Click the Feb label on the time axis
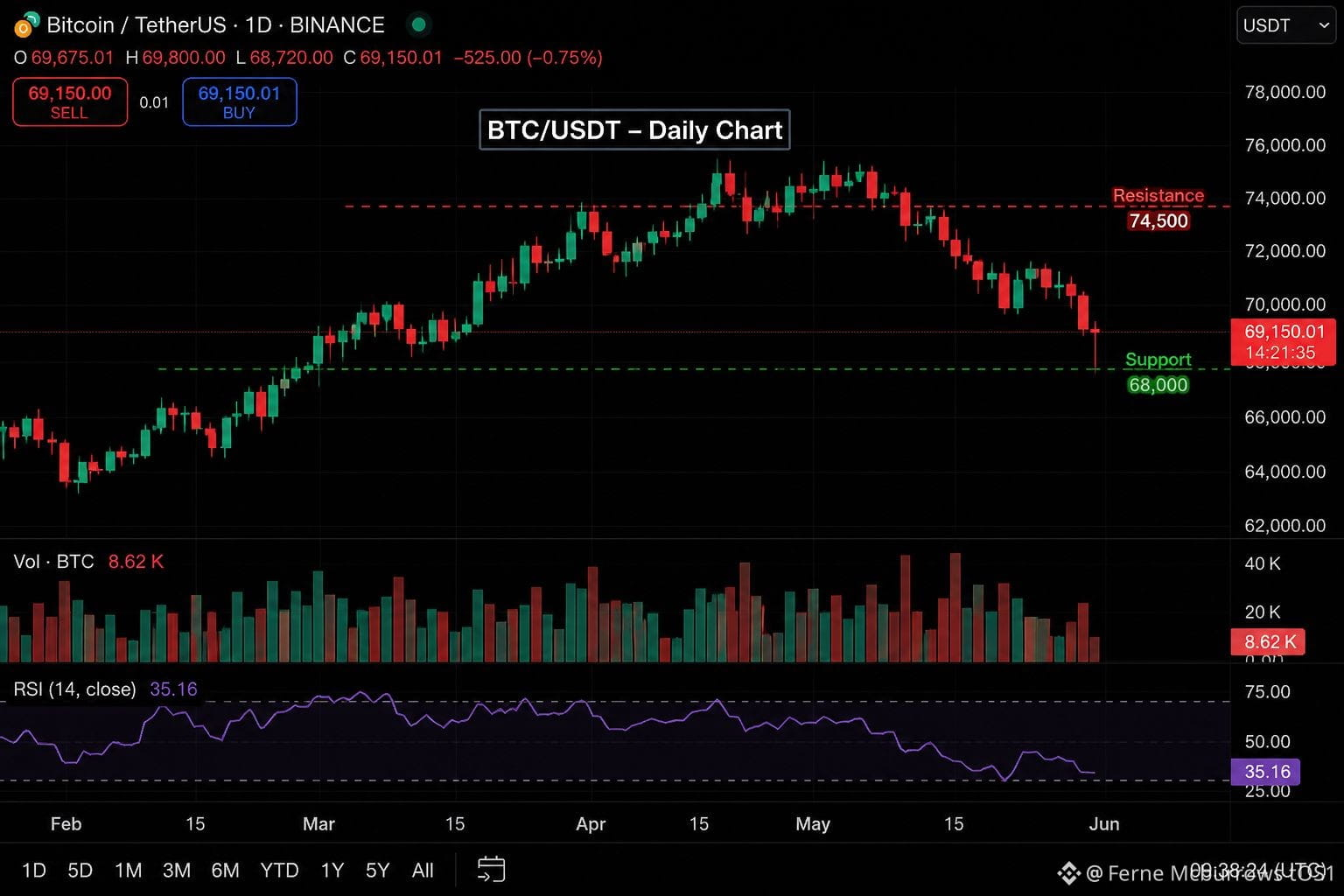Screen dimensions: 1344x896 tap(66, 824)
